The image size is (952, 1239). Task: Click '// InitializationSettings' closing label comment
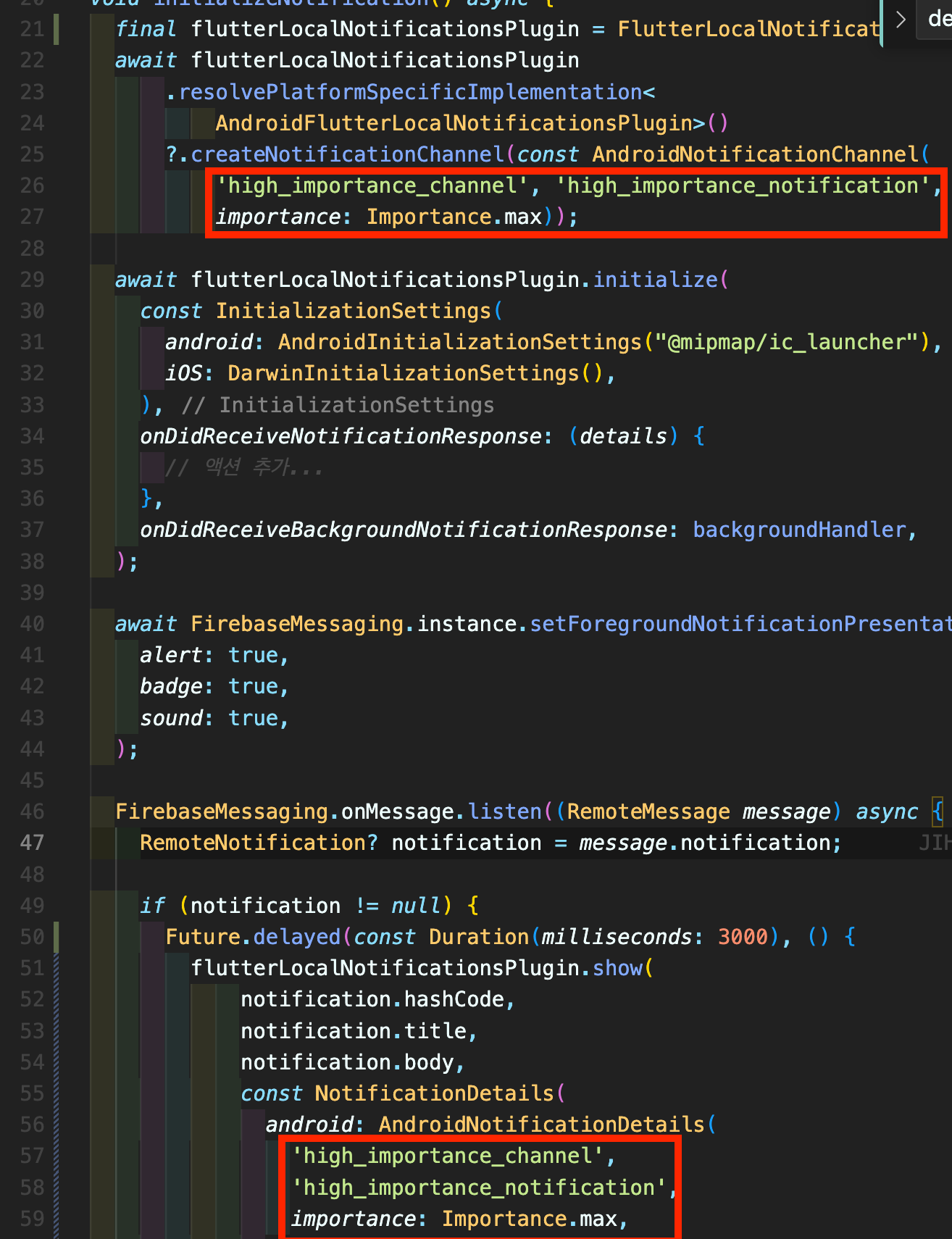(x=338, y=405)
